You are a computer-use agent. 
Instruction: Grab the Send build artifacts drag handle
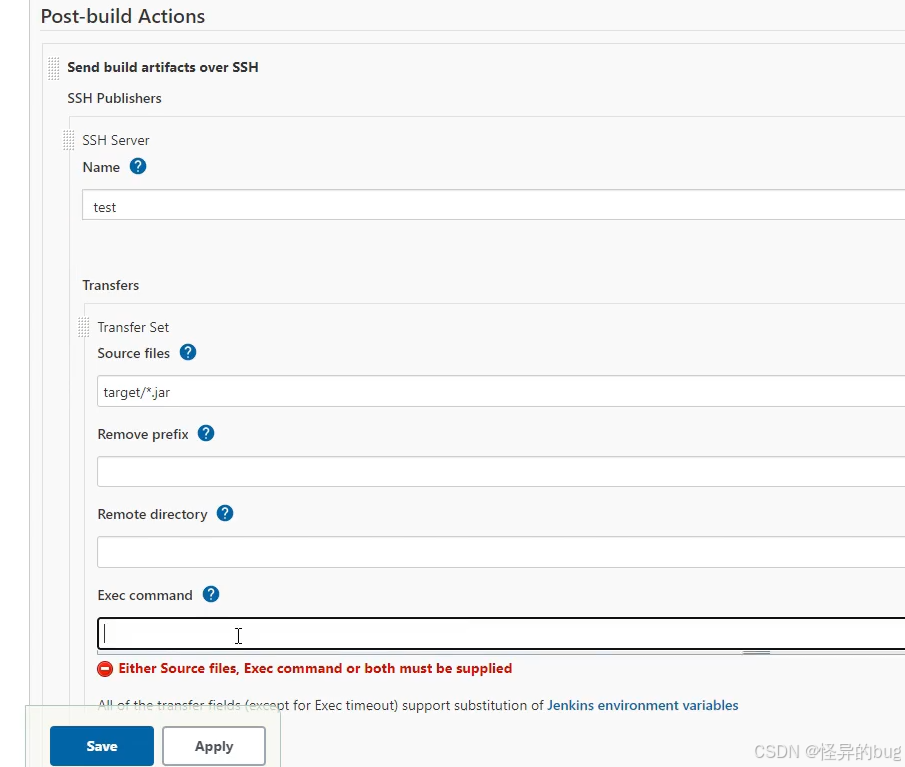(53, 68)
